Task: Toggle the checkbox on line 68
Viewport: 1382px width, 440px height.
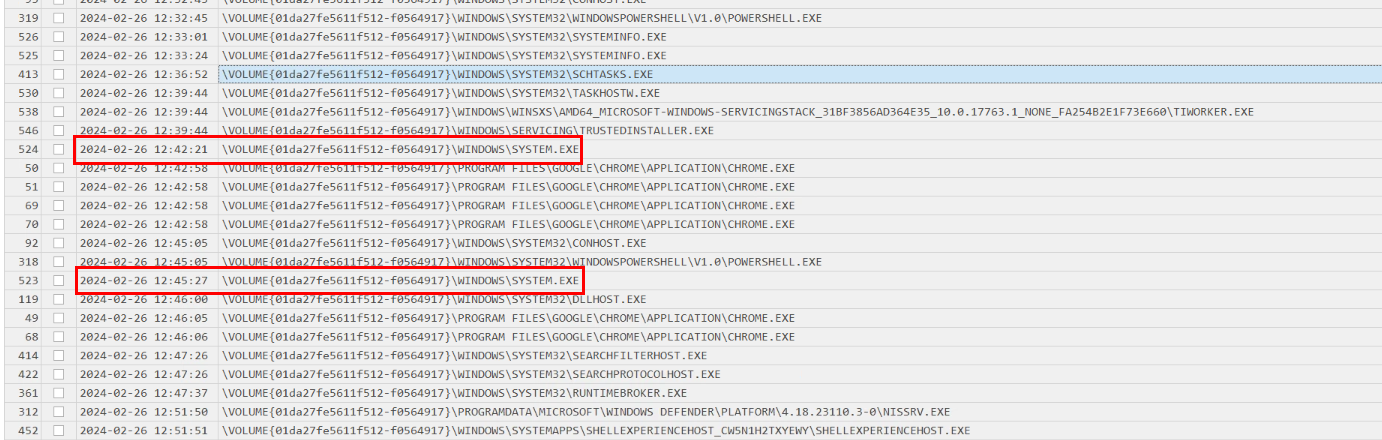Action: click(x=58, y=337)
